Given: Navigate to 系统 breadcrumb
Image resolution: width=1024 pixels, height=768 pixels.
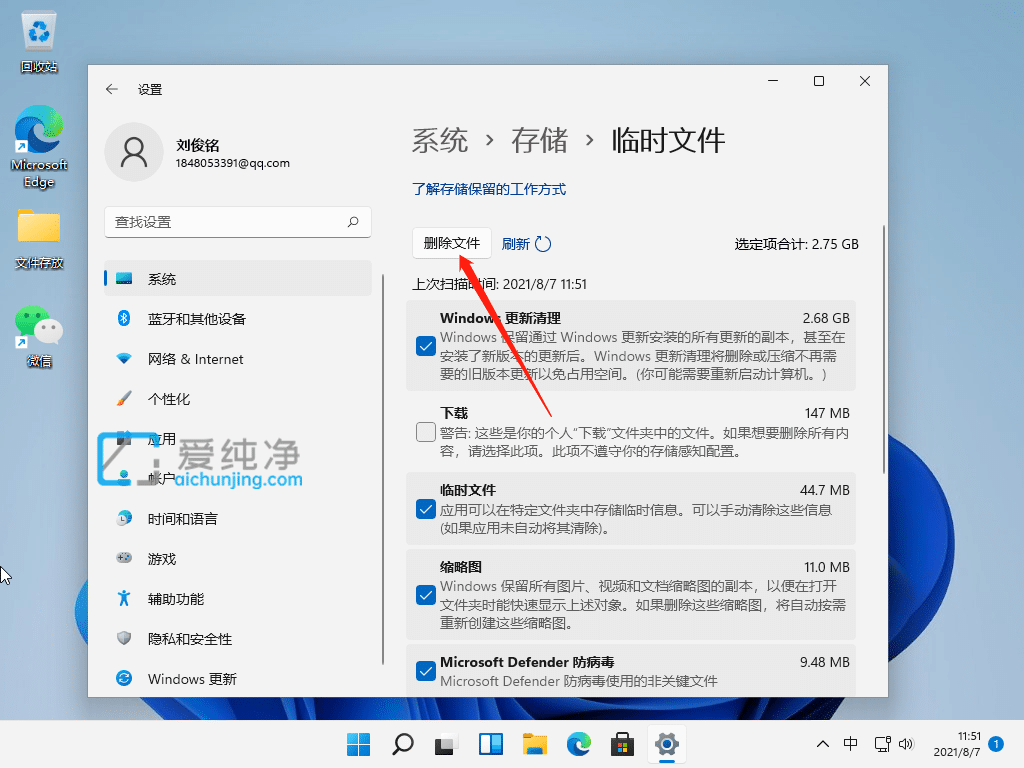Looking at the screenshot, I should click(x=440, y=140).
